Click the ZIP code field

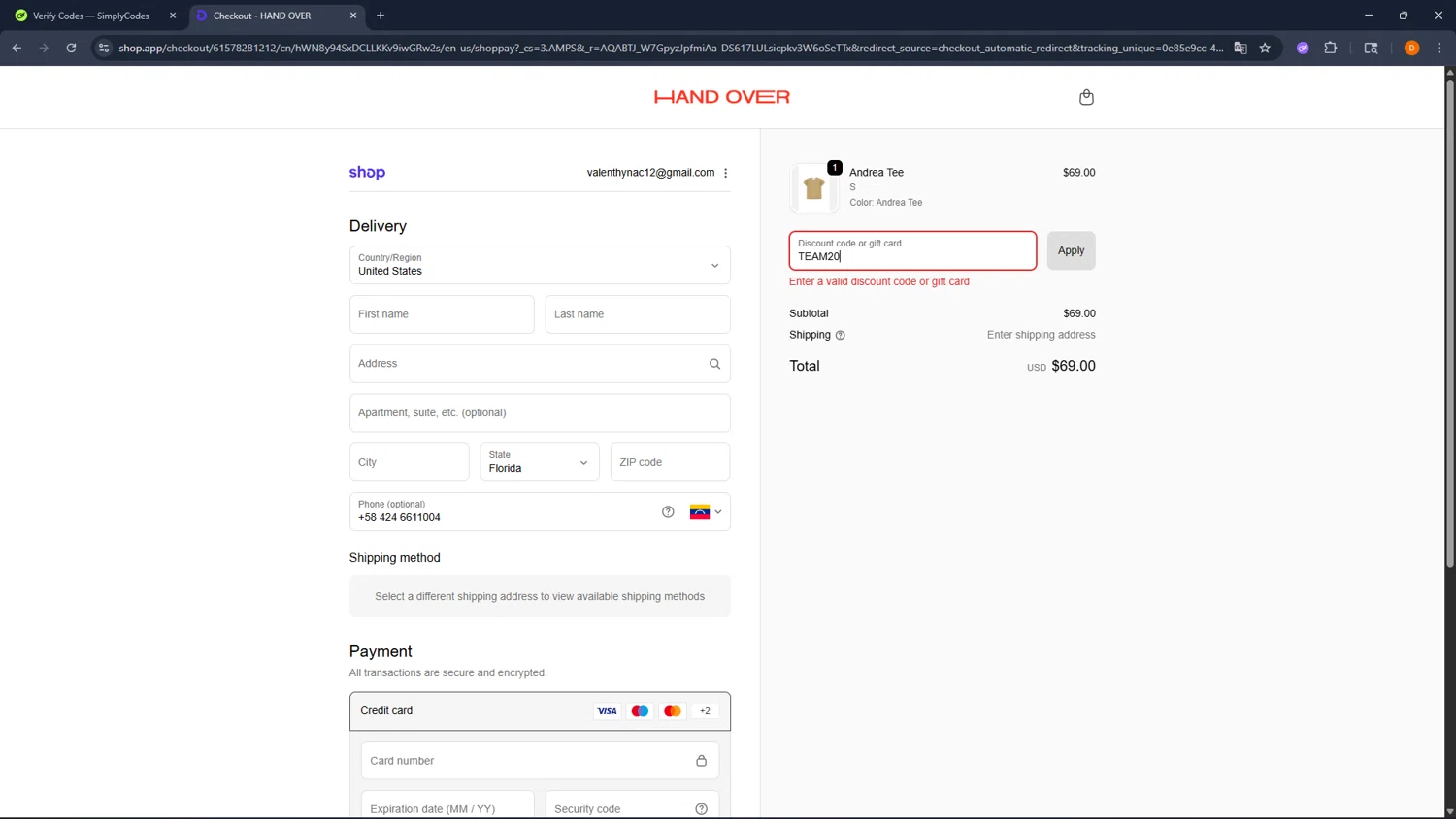coord(670,462)
